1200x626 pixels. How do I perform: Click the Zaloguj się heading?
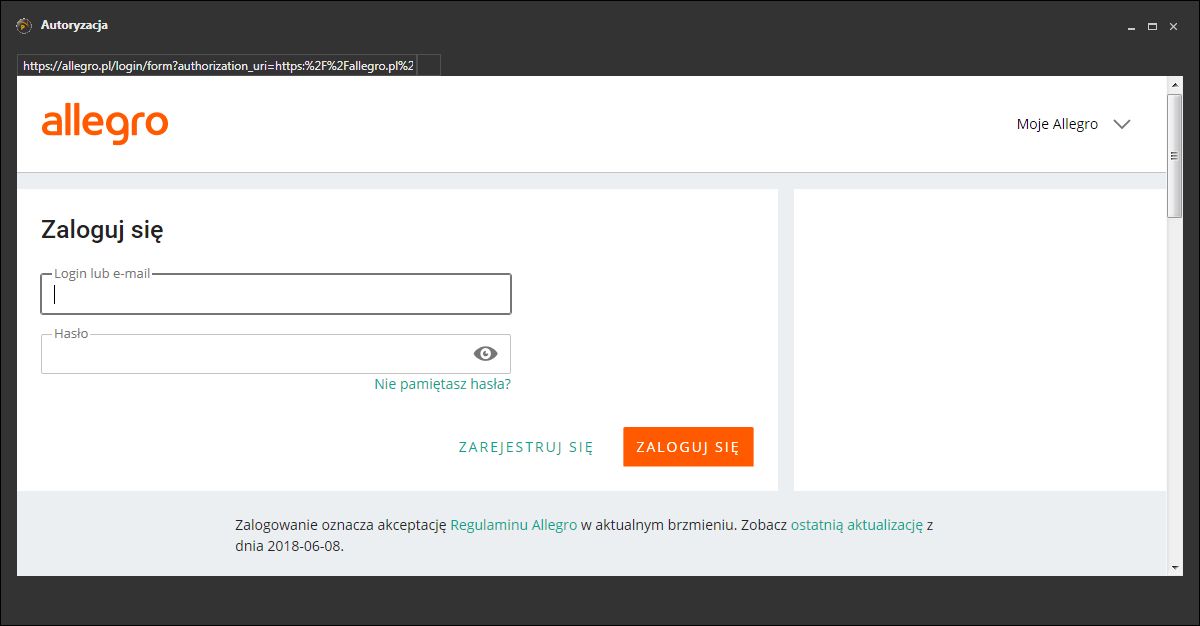[x=102, y=231]
